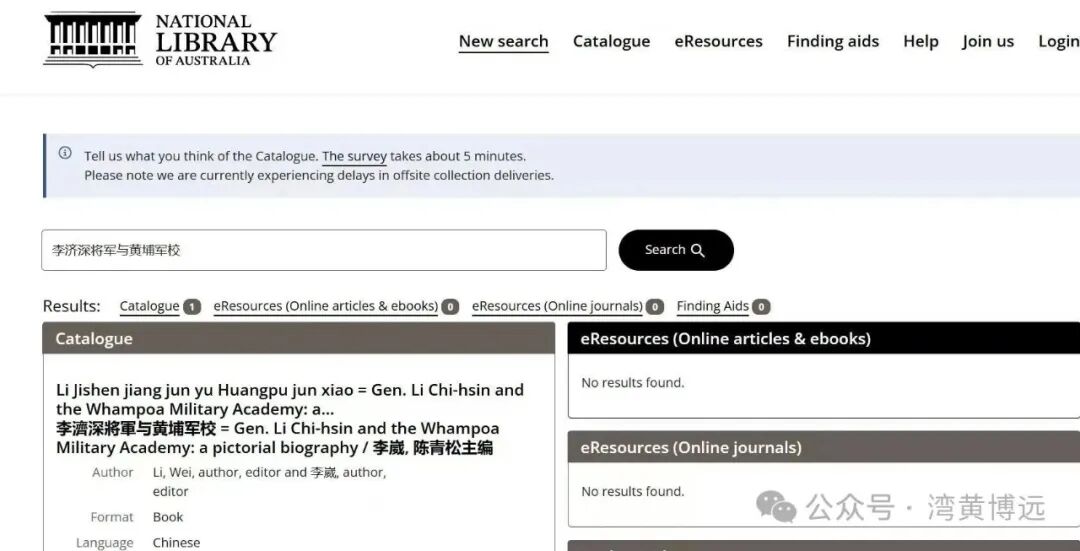
Task: Open the Help navigation item
Action: point(921,41)
